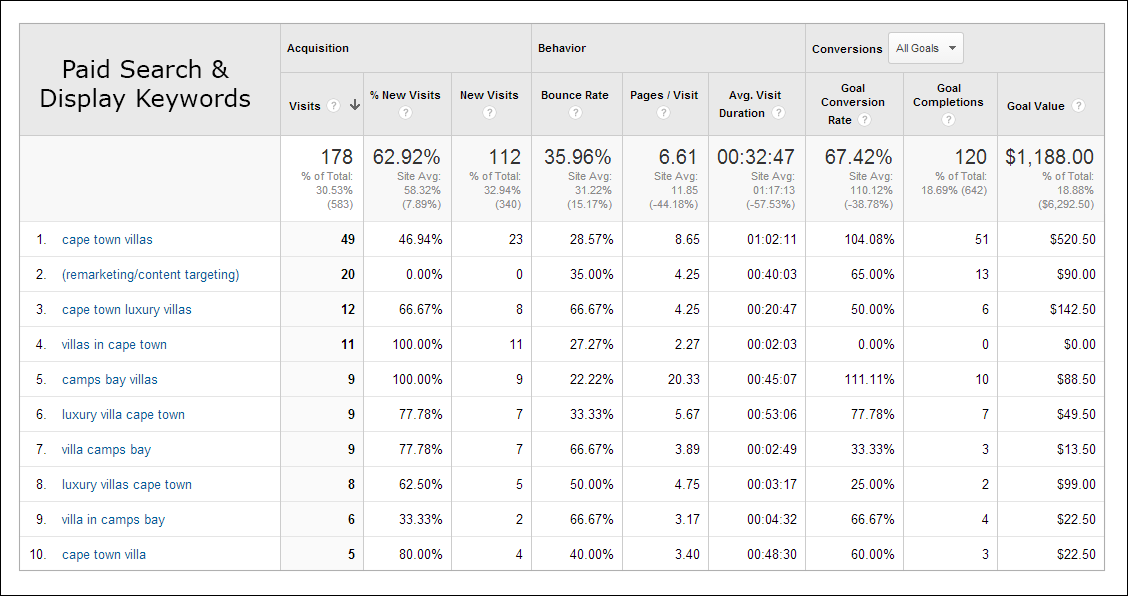Screen dimensions: 1128x596
Task: Sort by % New Visits column header
Action: [x=405, y=95]
